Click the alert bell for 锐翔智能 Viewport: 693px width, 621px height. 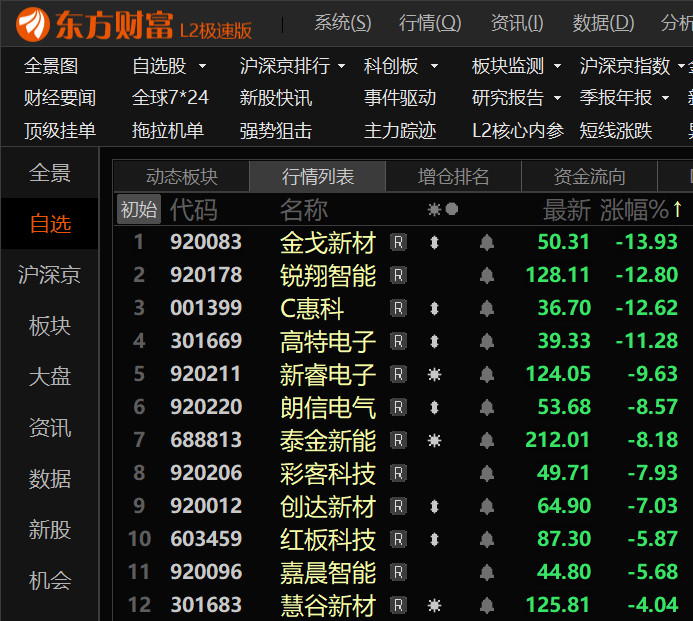(x=487, y=275)
